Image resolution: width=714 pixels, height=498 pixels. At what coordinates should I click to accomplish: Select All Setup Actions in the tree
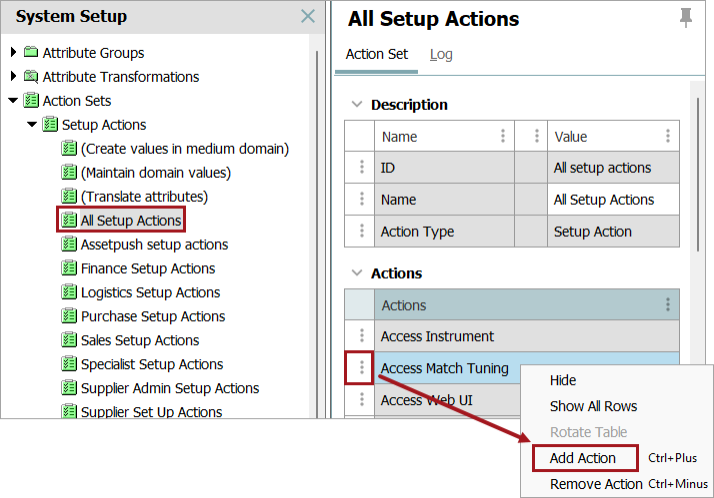131,220
